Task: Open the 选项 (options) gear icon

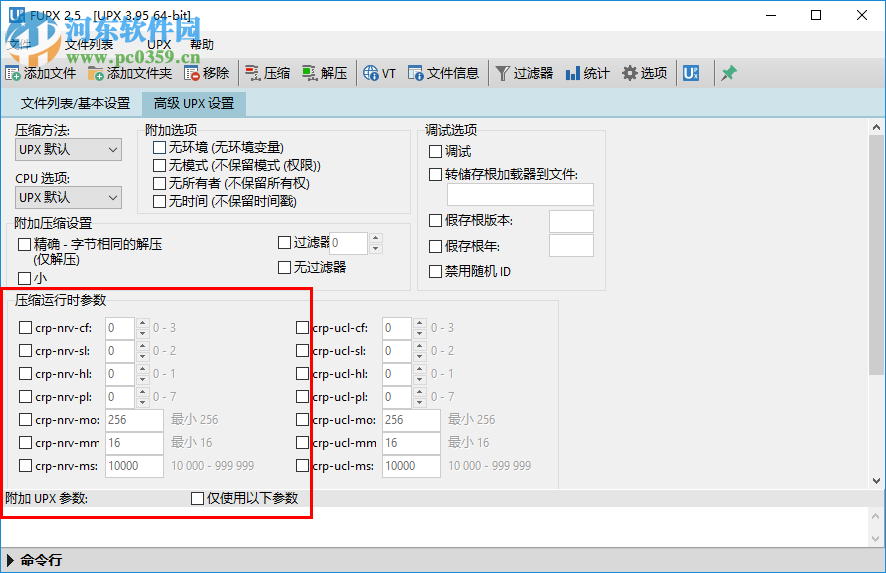Action: tap(629, 73)
